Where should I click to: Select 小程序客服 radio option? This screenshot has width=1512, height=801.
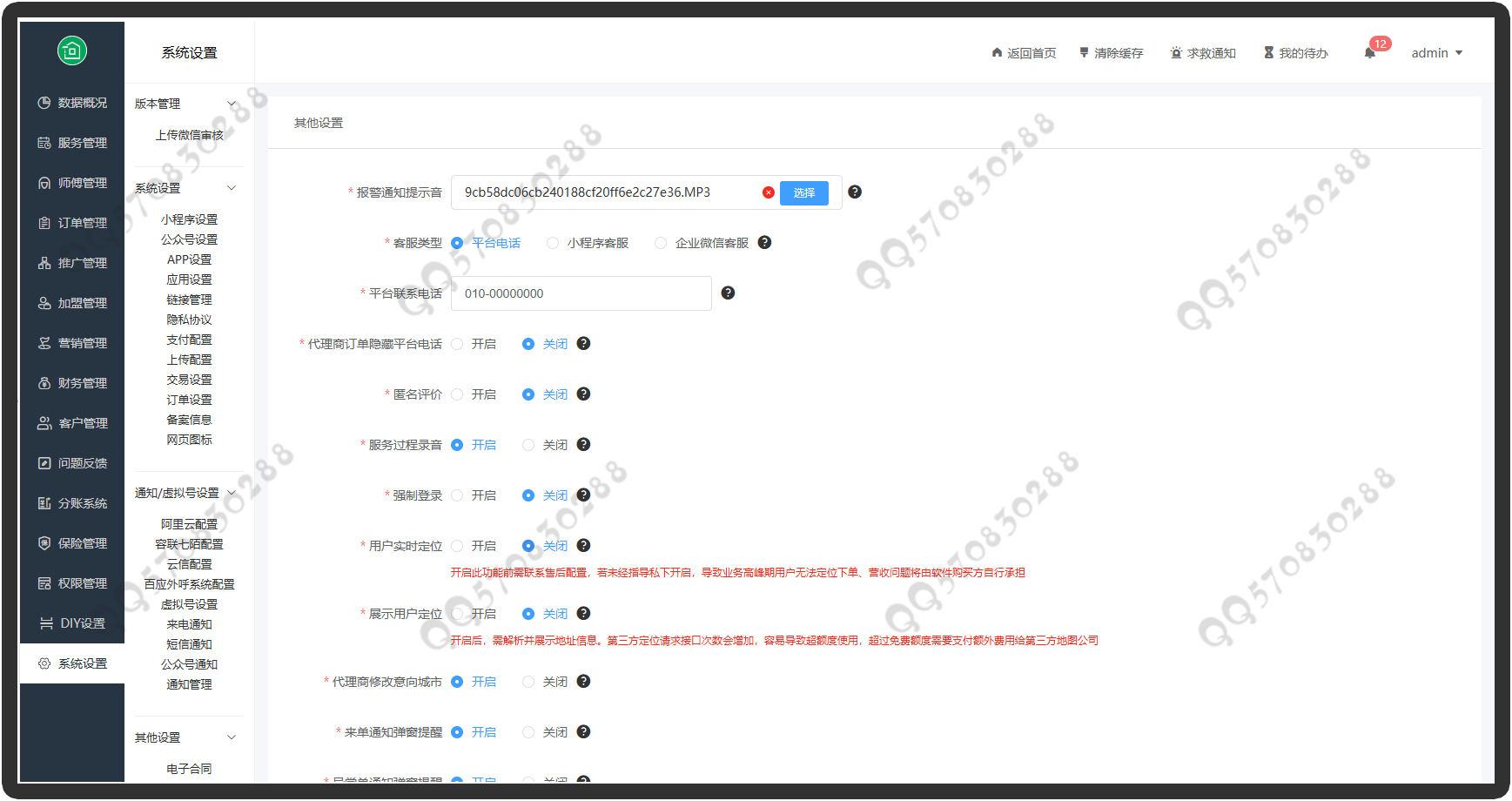(x=553, y=243)
